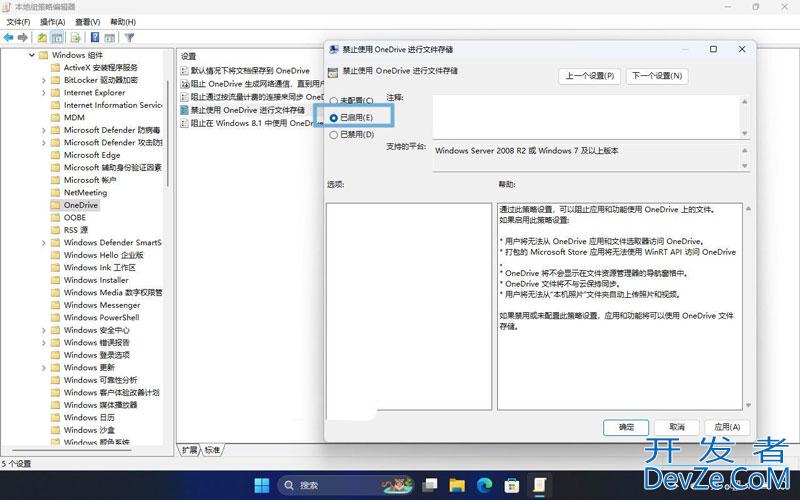
Task: Click the tree pane horizontal scrollbar
Action: pyautogui.click(x=71, y=451)
